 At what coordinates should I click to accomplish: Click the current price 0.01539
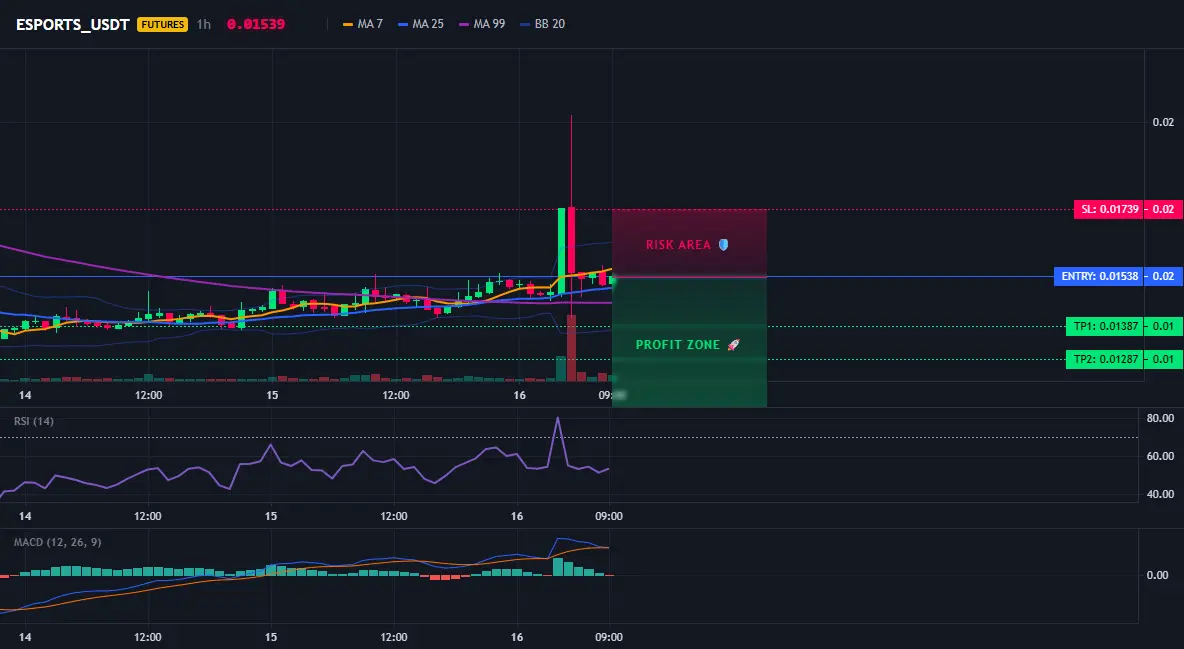pyautogui.click(x=256, y=24)
